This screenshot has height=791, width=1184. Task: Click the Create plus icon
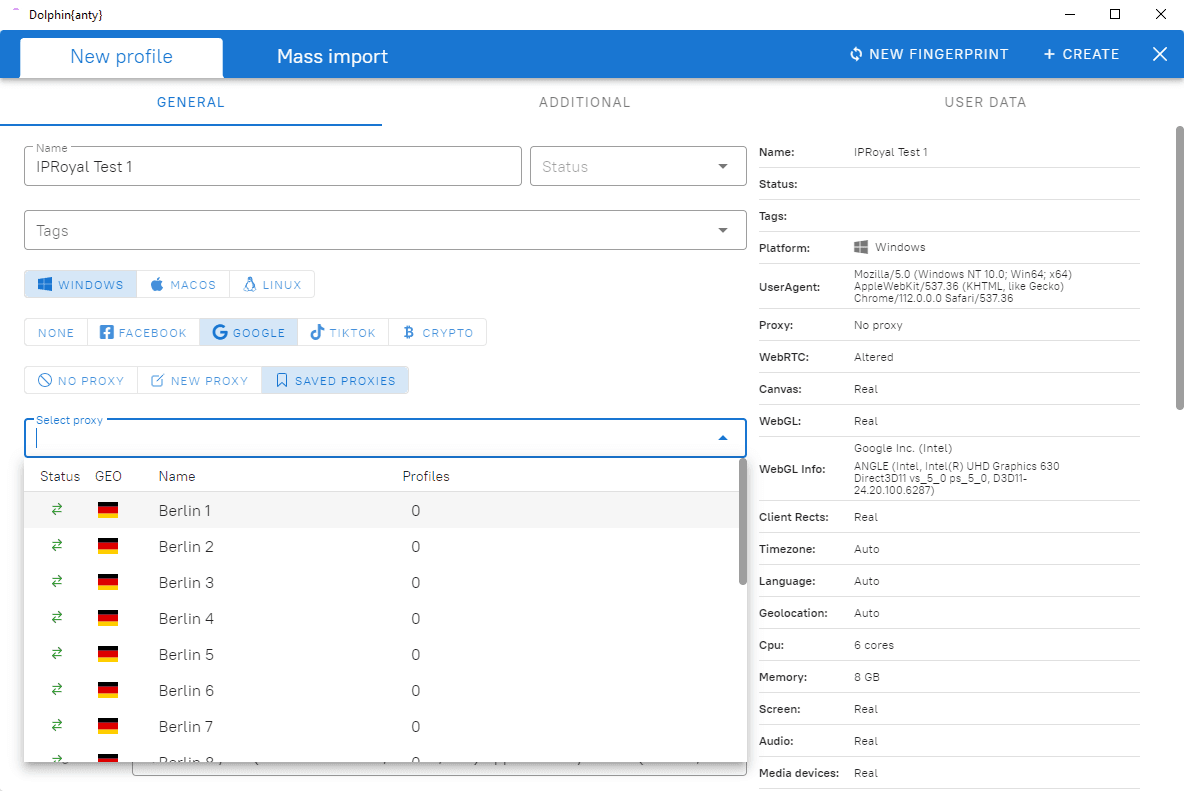click(x=1049, y=54)
